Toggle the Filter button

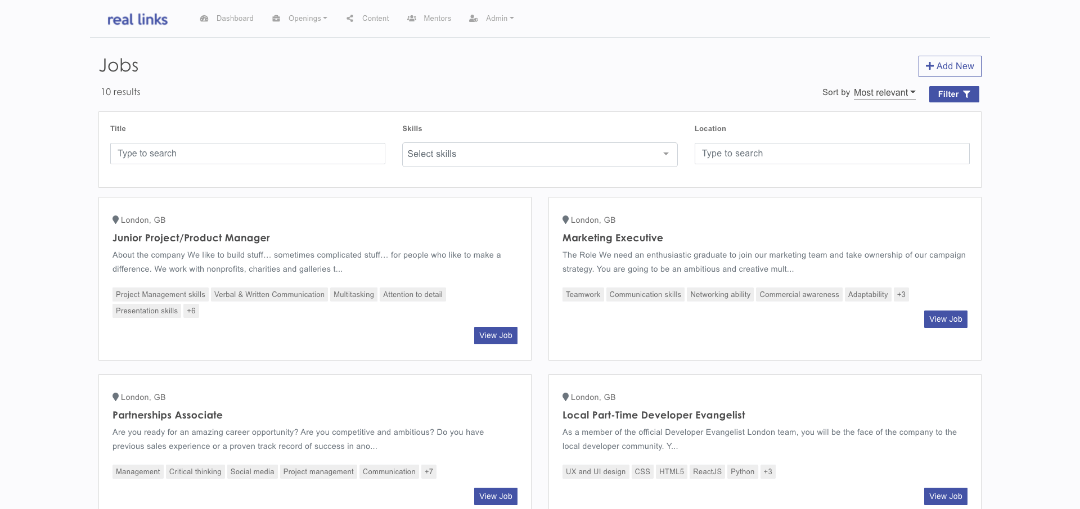(953, 94)
